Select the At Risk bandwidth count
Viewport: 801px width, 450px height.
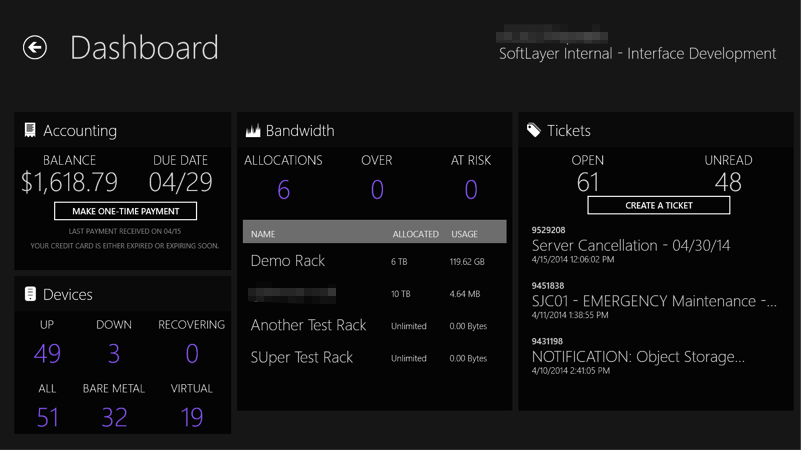pos(471,190)
